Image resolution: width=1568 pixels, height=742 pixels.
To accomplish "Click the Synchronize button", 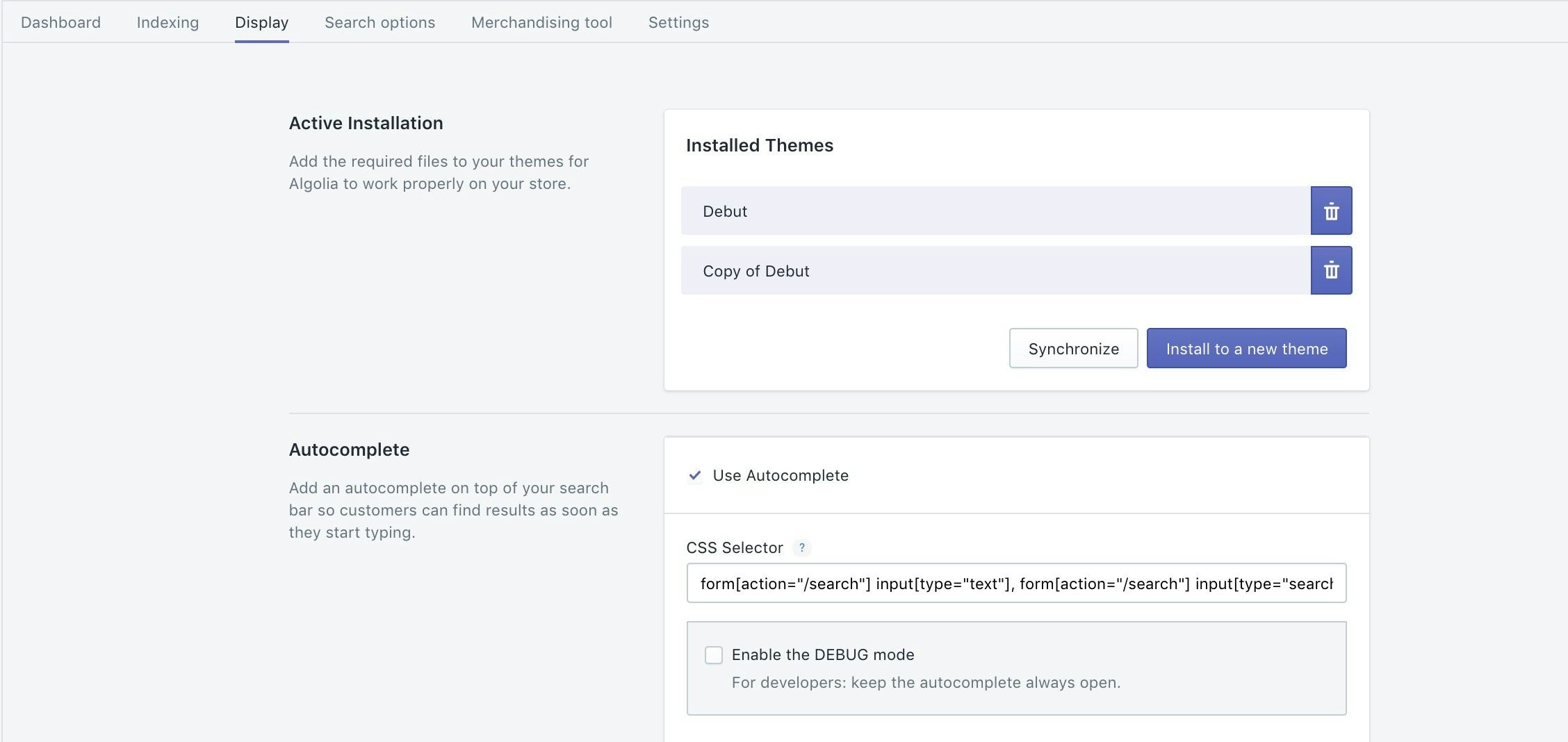I will tap(1073, 348).
